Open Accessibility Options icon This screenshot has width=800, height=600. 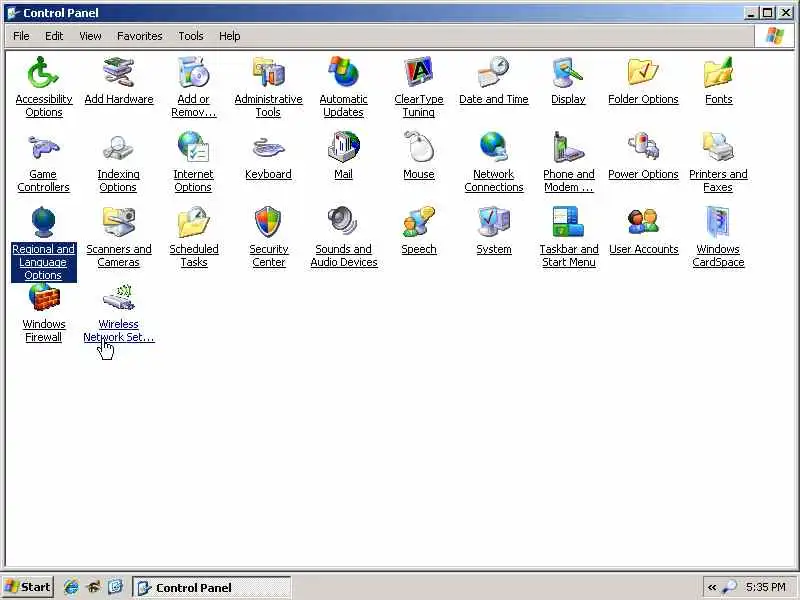coord(43,72)
